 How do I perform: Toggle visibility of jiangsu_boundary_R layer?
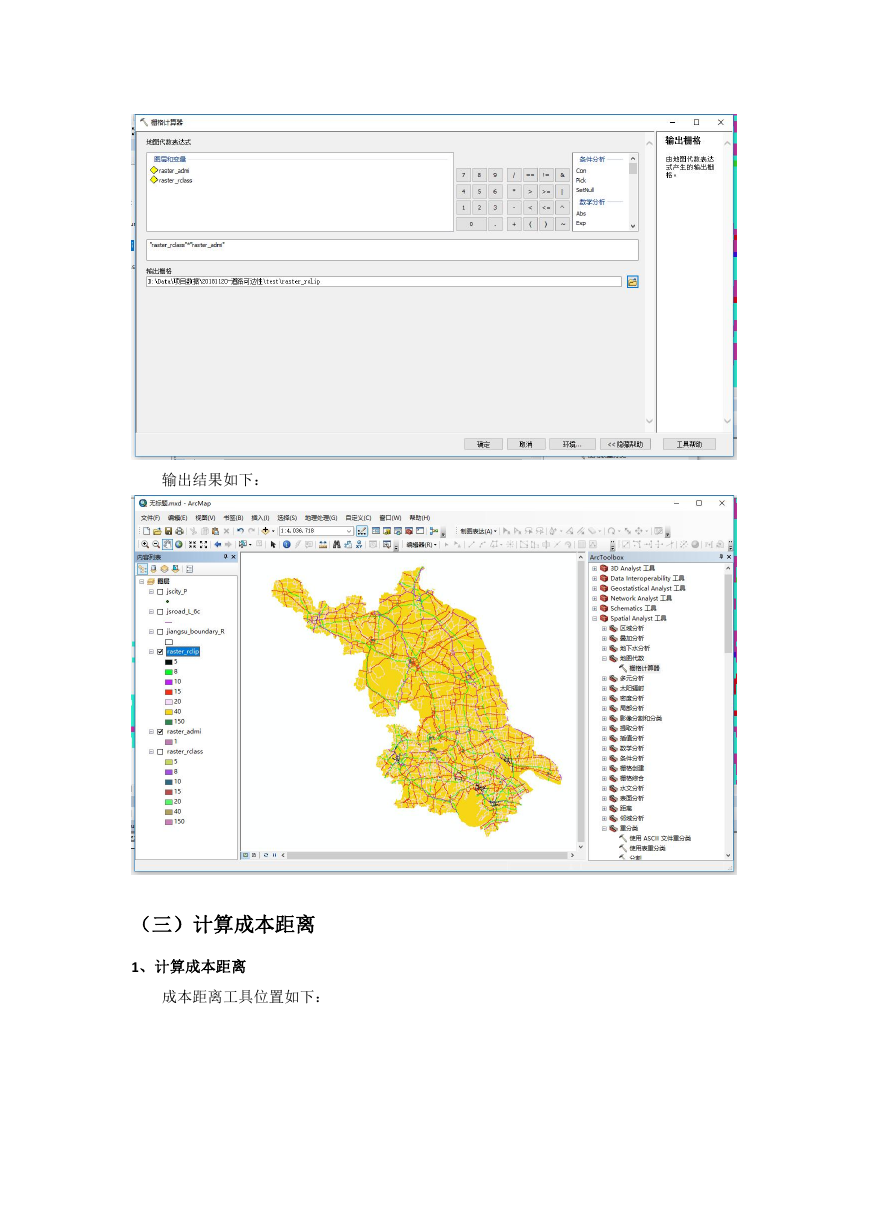tap(160, 632)
